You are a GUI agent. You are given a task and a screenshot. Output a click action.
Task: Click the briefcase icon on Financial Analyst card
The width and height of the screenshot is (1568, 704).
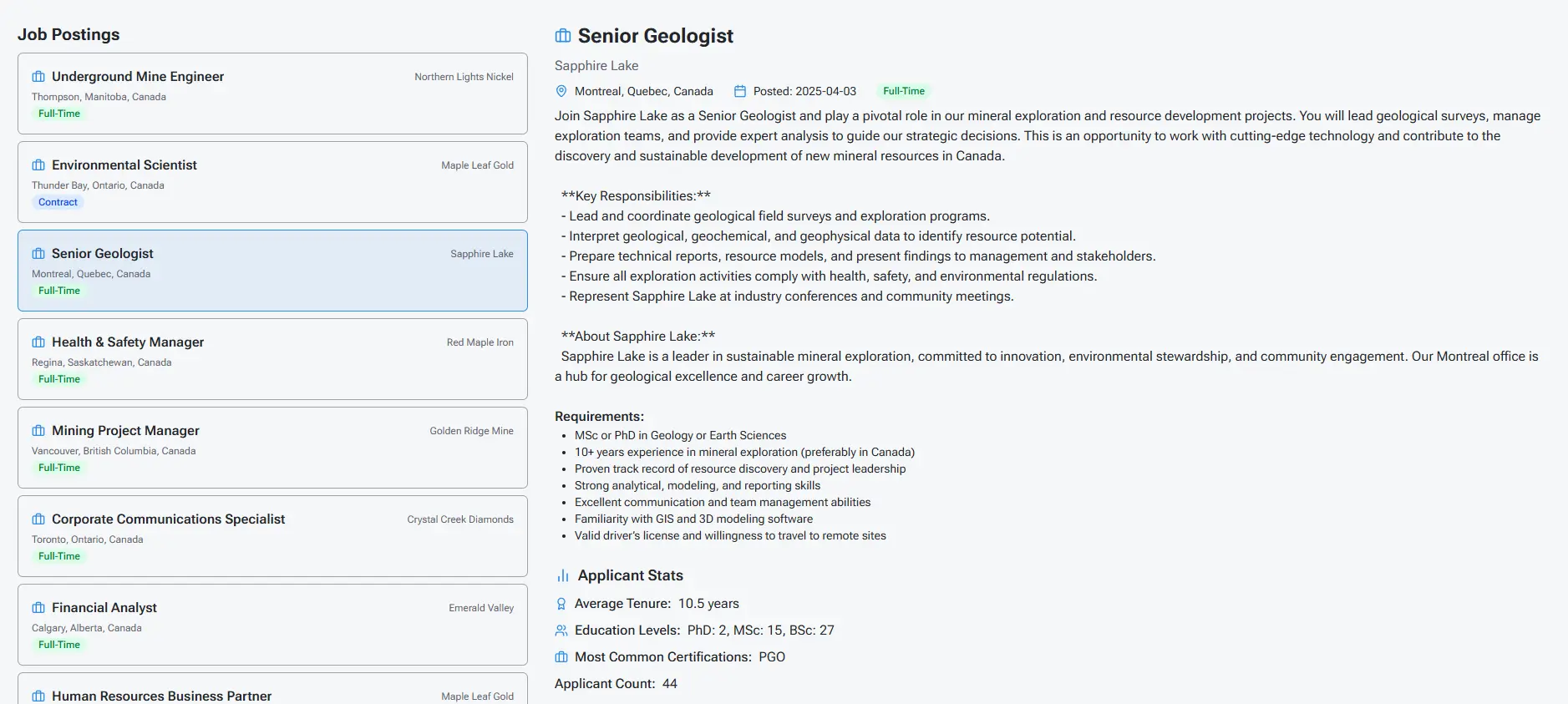38,607
